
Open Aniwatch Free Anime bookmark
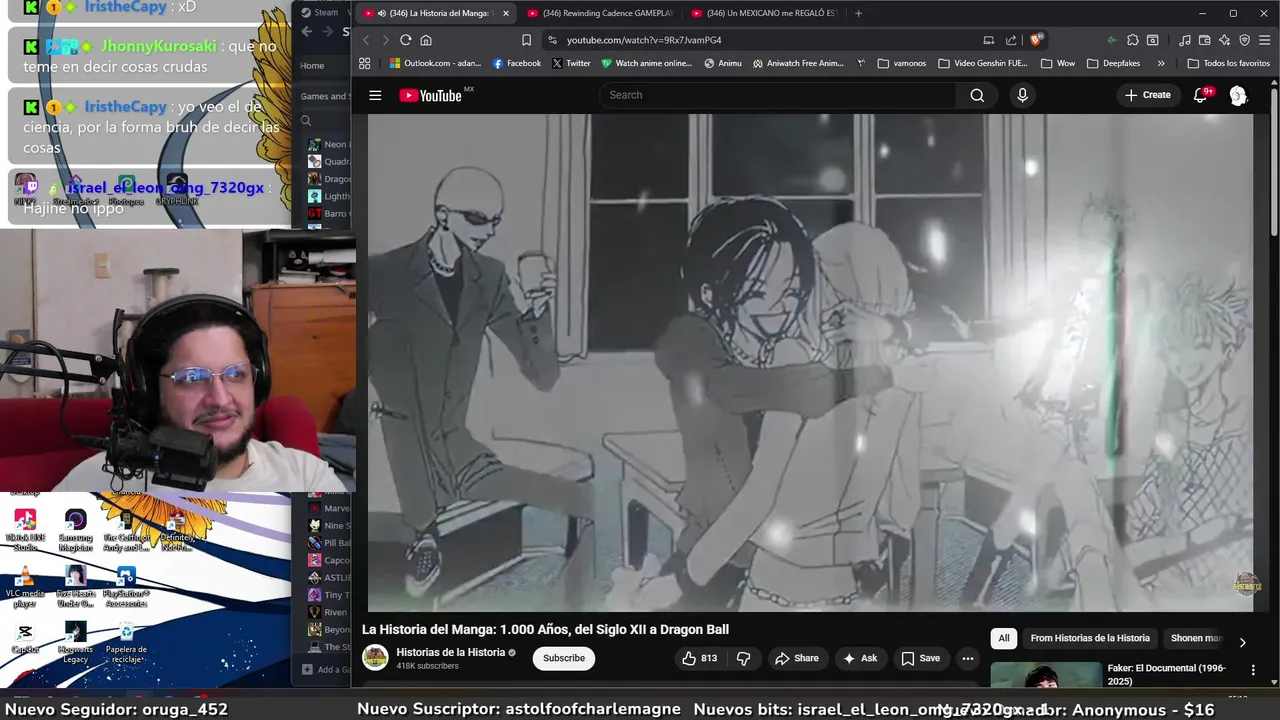point(798,63)
